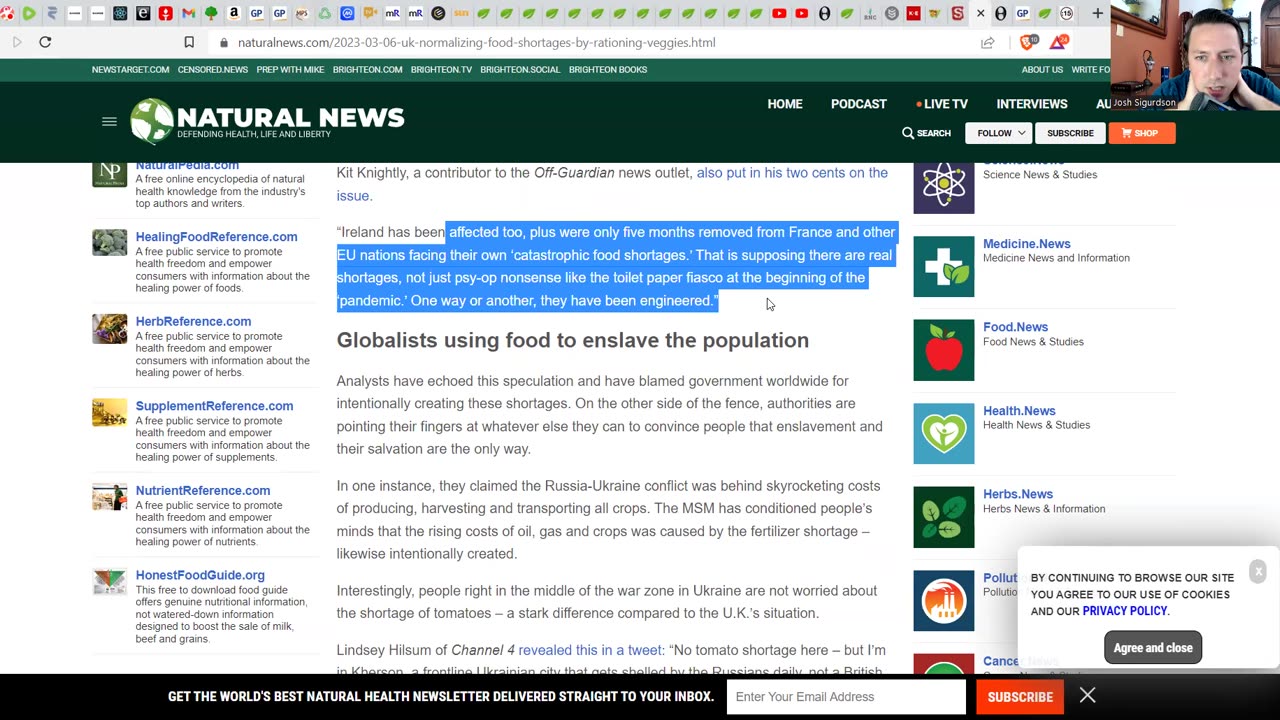Image resolution: width=1280 pixels, height=720 pixels.
Task: Open the hamburger menu beside Natural News logo
Action: tap(109, 122)
